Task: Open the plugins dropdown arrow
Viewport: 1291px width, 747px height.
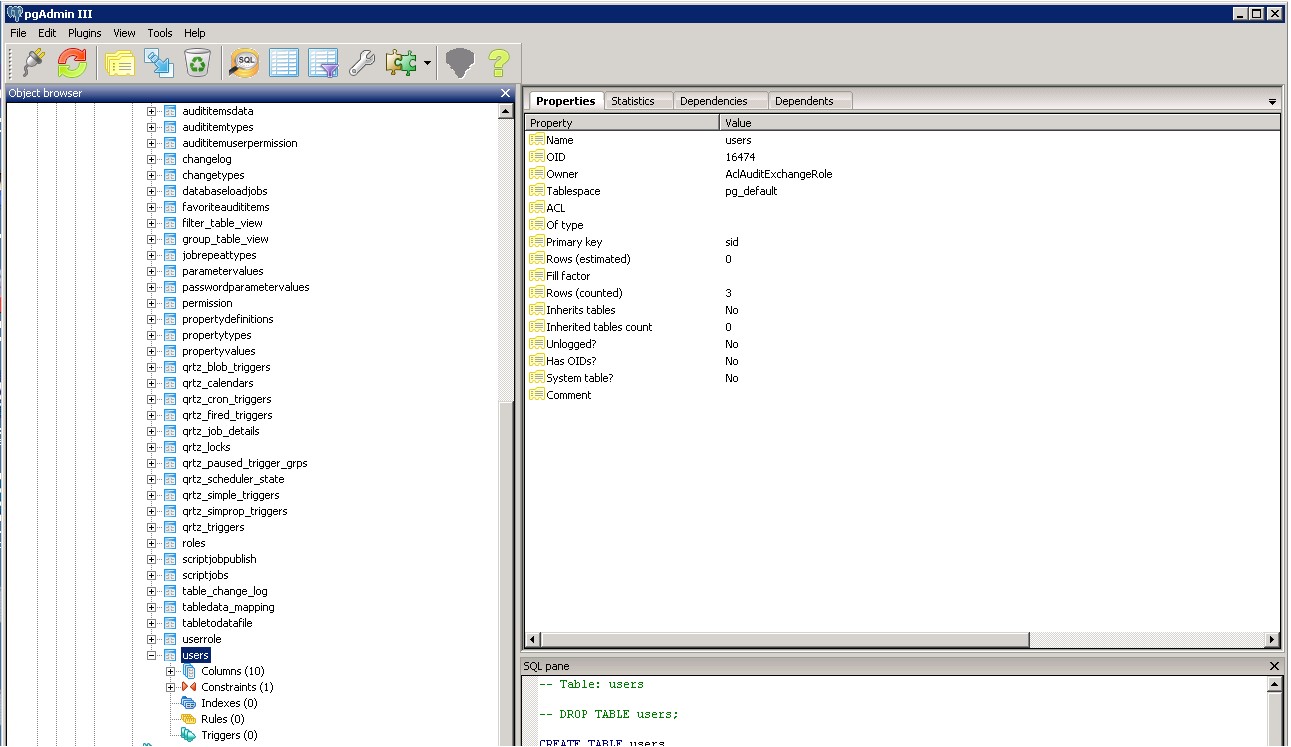Action: 427,63
